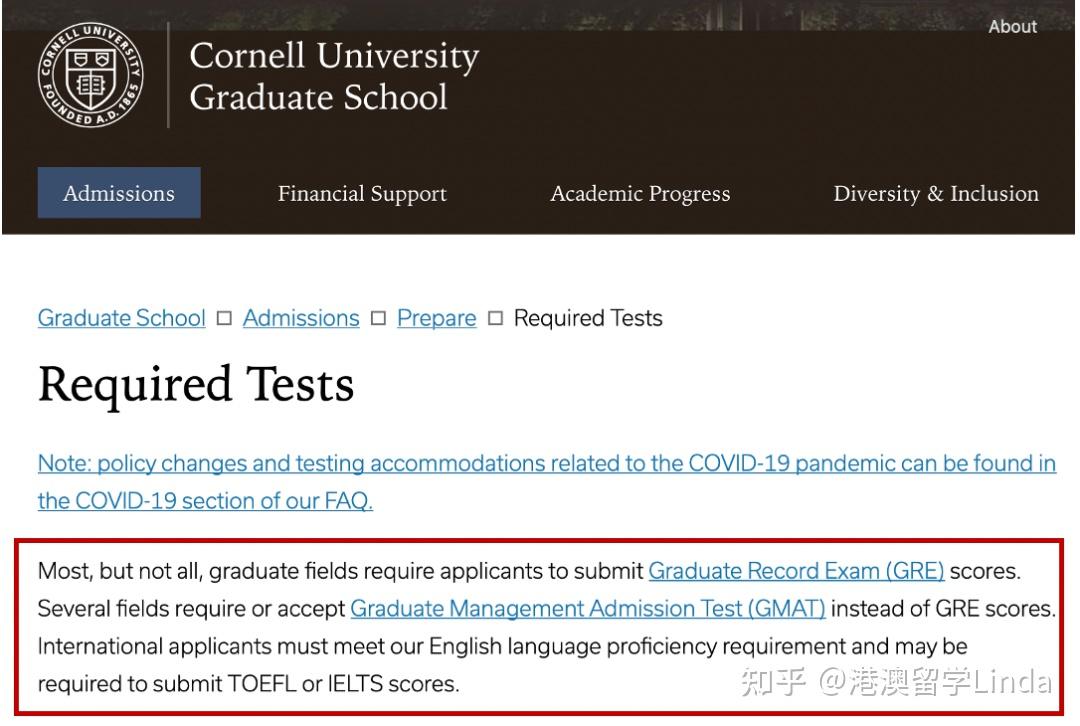Navigate to the Prepare breadcrumb link

pos(436,318)
